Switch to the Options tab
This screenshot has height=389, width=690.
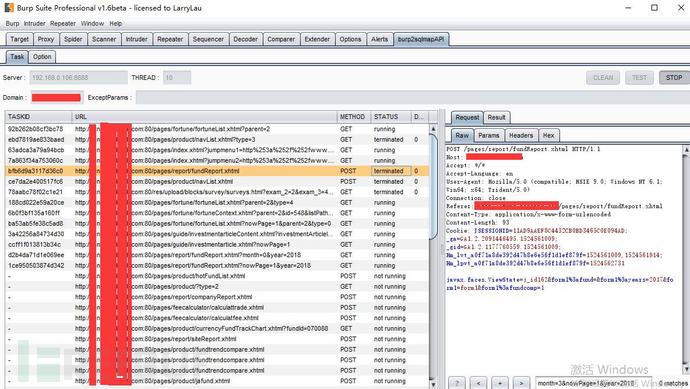tap(350, 39)
